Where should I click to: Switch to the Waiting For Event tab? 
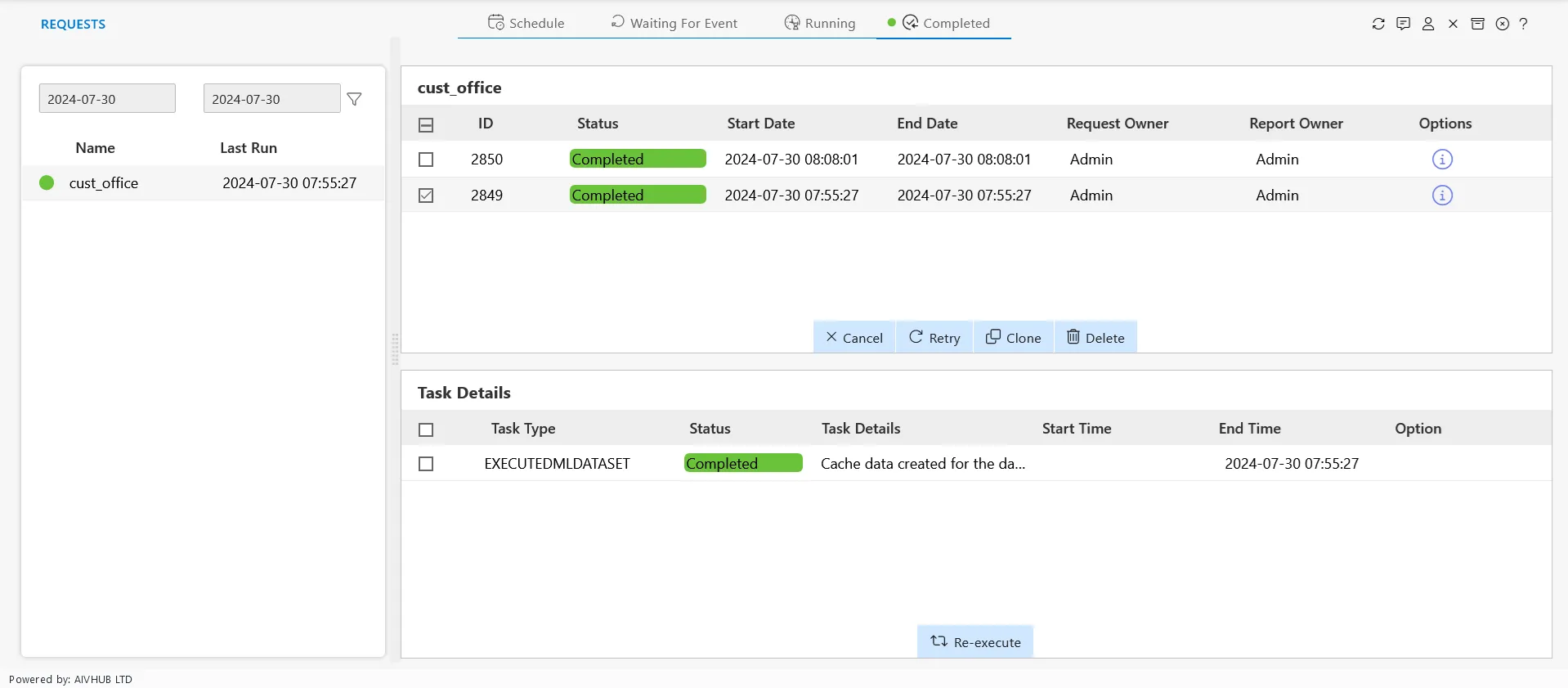click(674, 23)
